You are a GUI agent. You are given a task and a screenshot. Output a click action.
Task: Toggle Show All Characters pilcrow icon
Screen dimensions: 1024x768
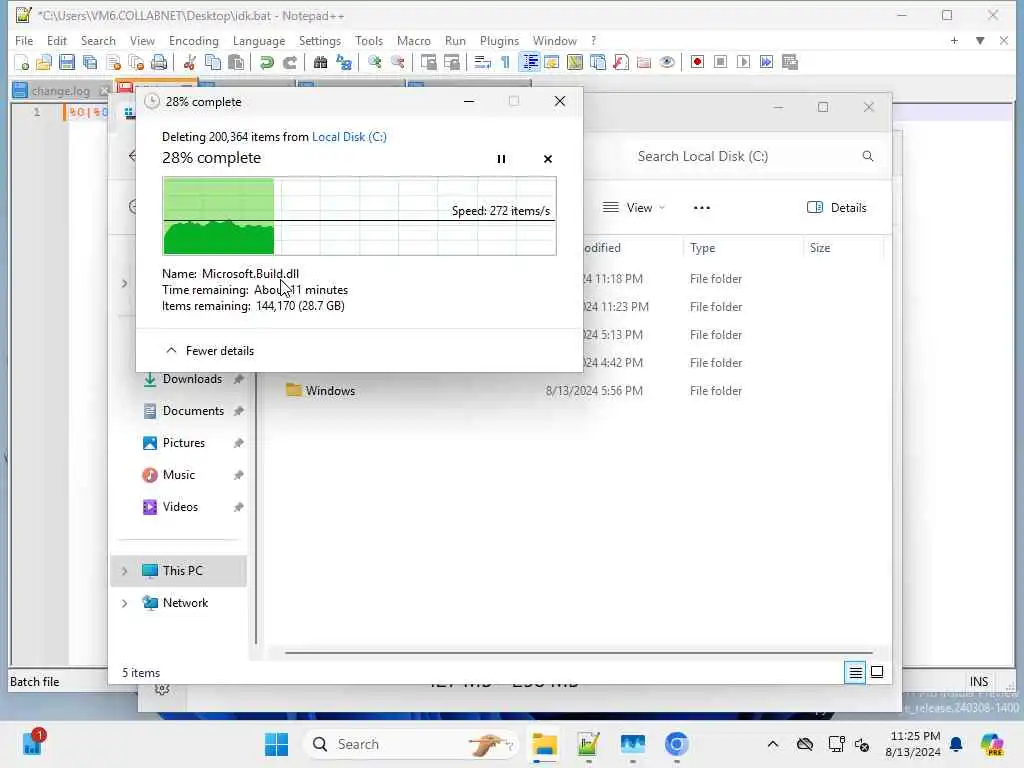pos(505,62)
